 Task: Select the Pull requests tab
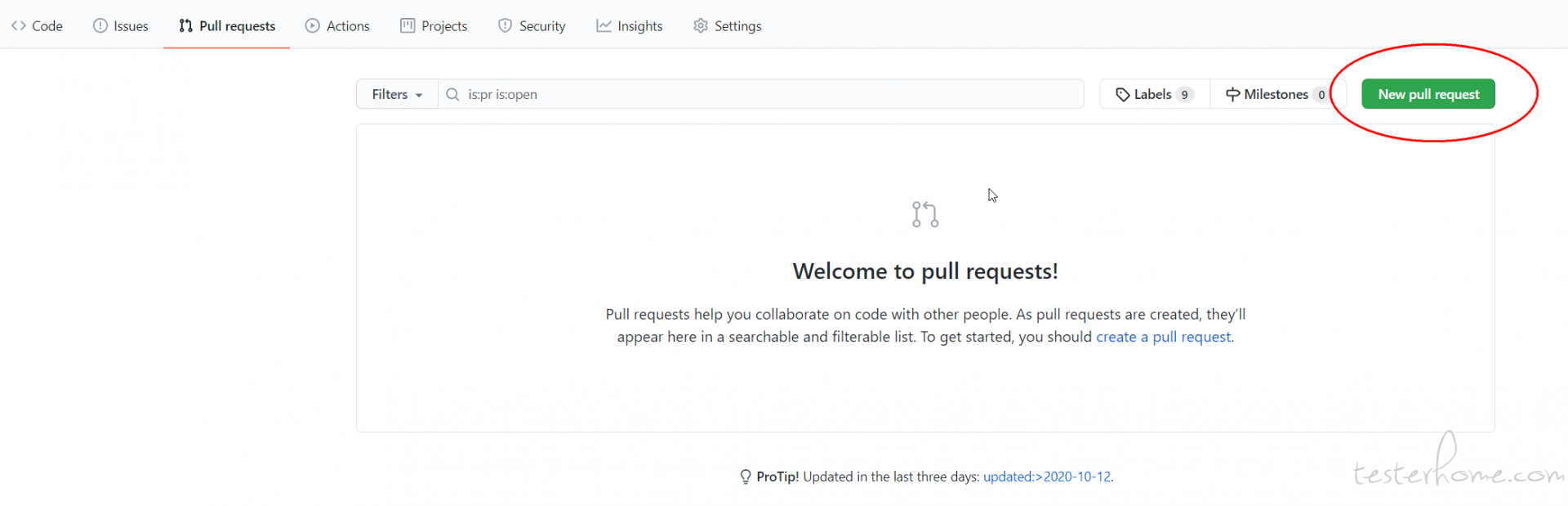click(227, 26)
